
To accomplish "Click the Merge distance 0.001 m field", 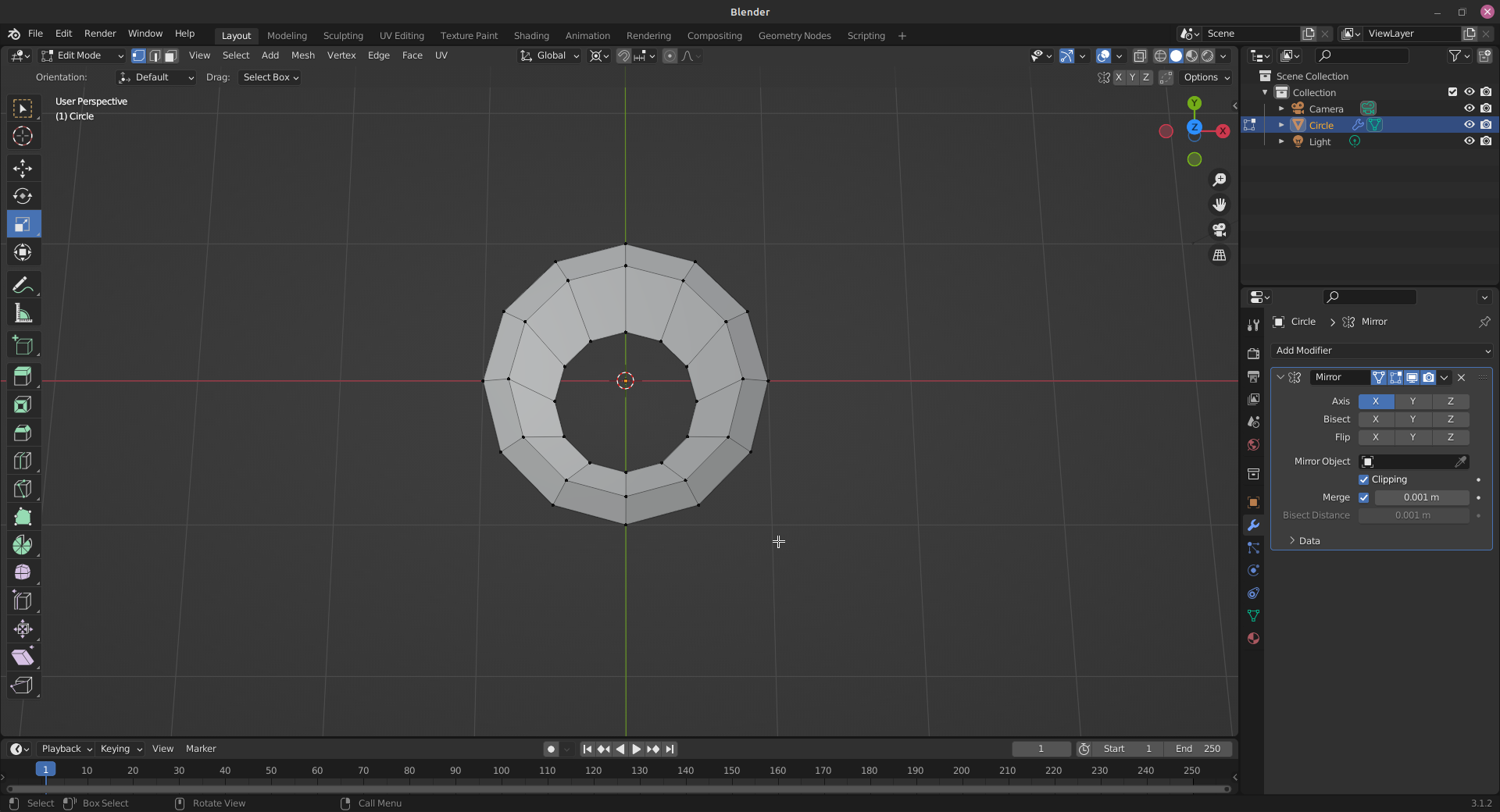I will 1421,497.
